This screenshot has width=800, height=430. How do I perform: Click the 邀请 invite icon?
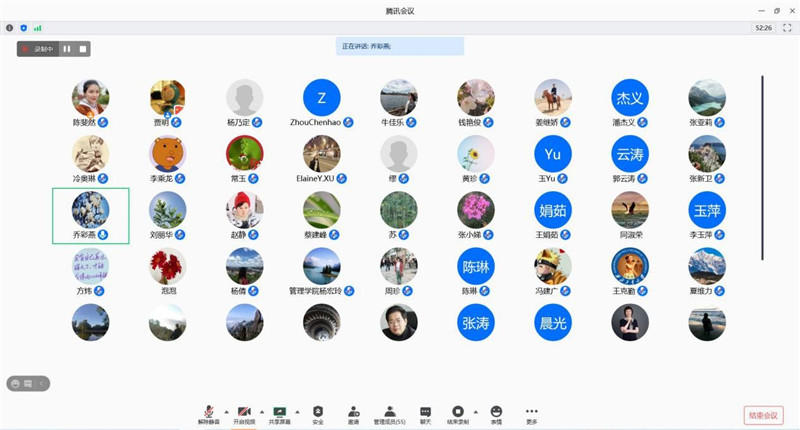(x=353, y=413)
